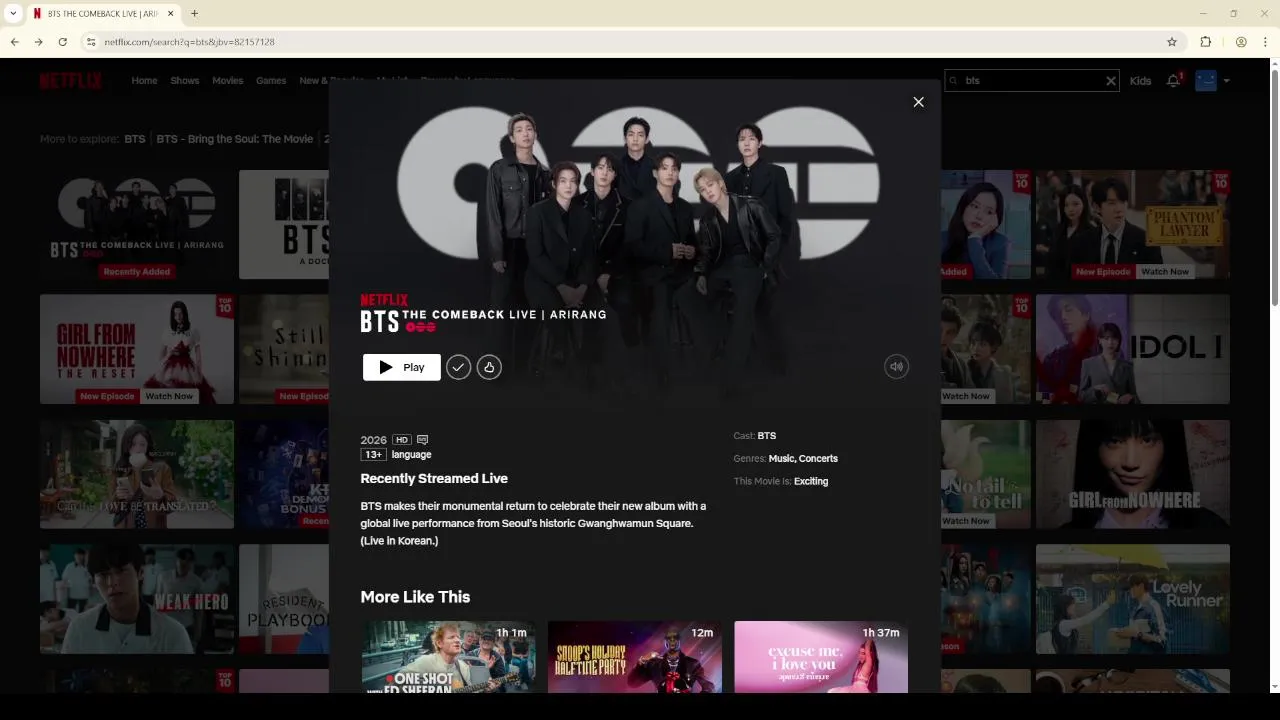Switch to Kids profile link

point(1140,81)
